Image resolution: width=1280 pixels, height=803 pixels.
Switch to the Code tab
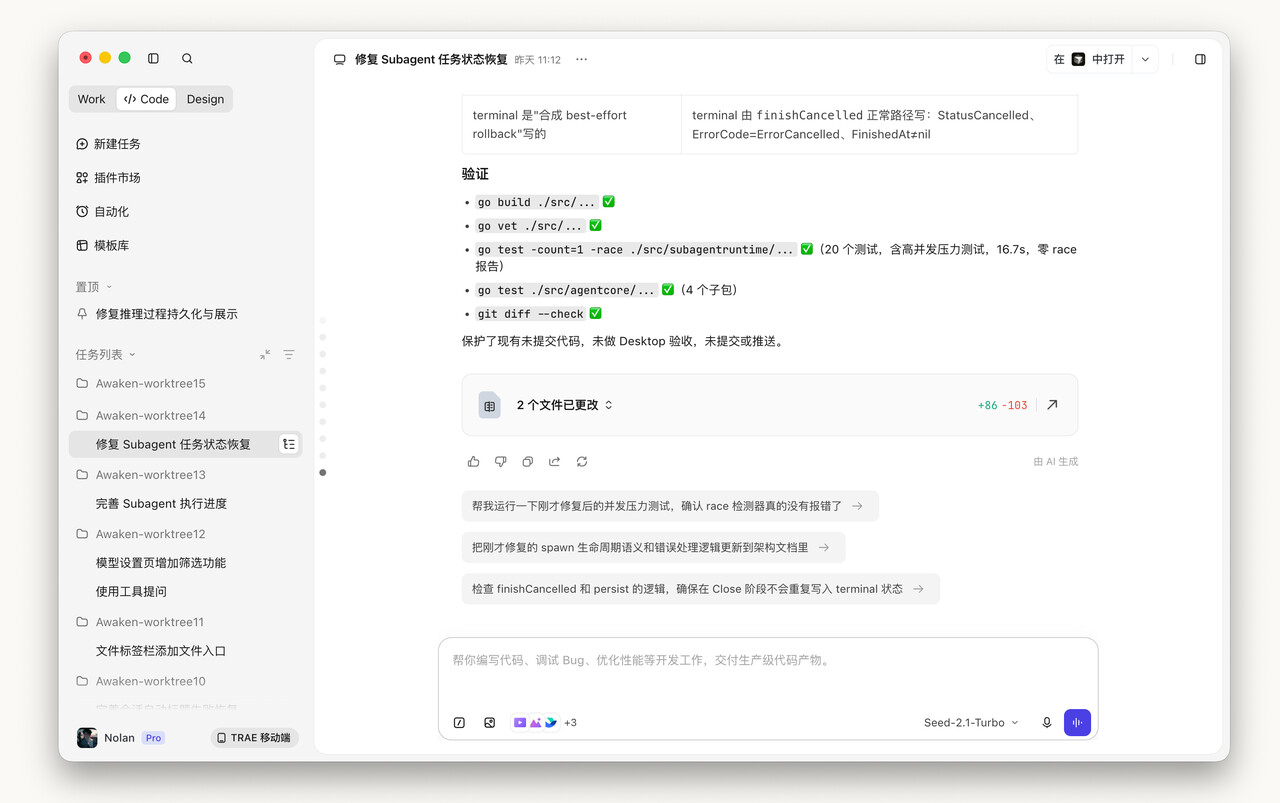click(146, 99)
